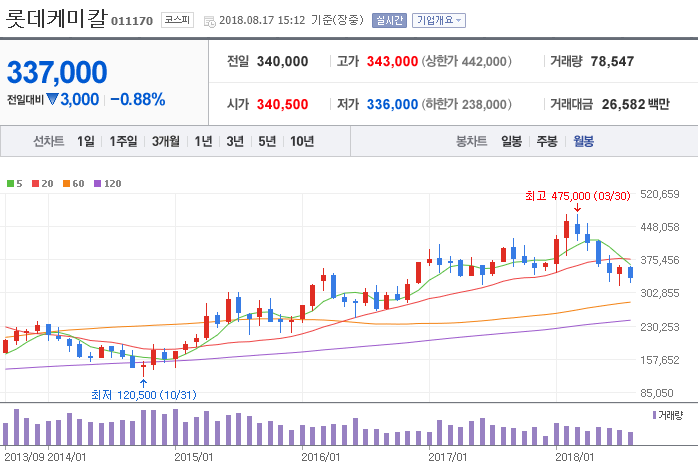The height and width of the screenshot is (468, 698).
Task: Select the 3개월 line chart period
Action: (x=166, y=141)
